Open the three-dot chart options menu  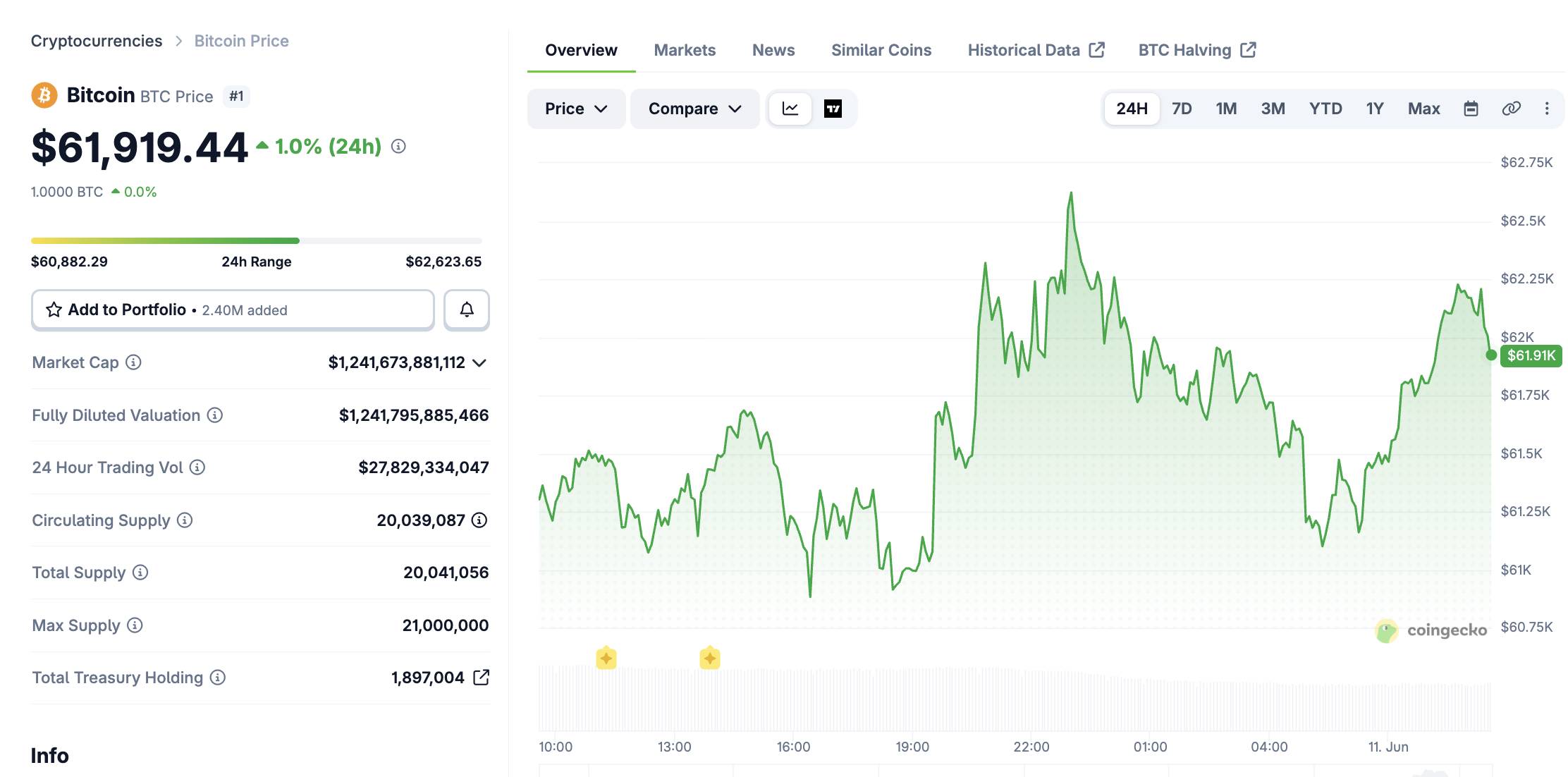point(1547,109)
